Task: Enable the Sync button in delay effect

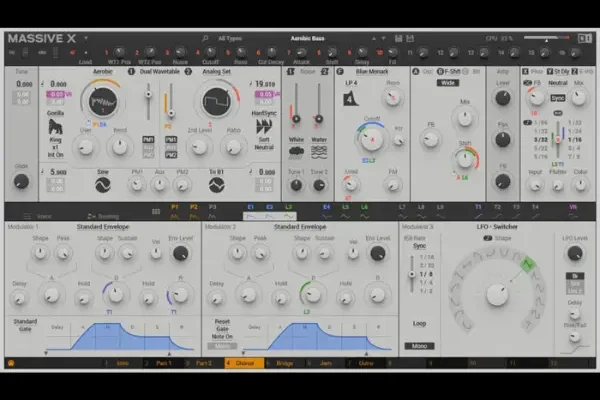Action: [x=557, y=99]
